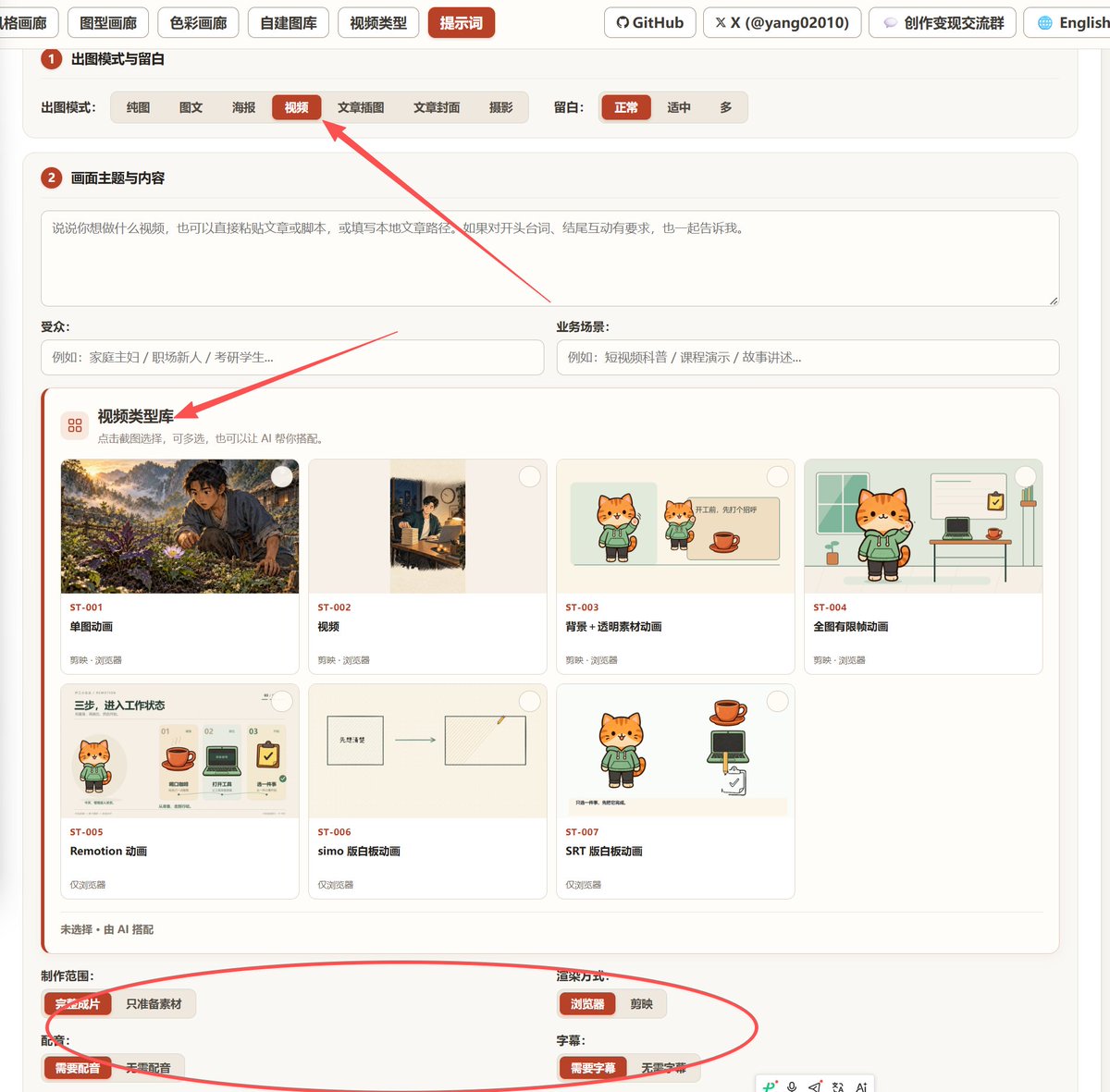Click the 受众 input field
This screenshot has width=1110, height=1092.
click(x=292, y=357)
